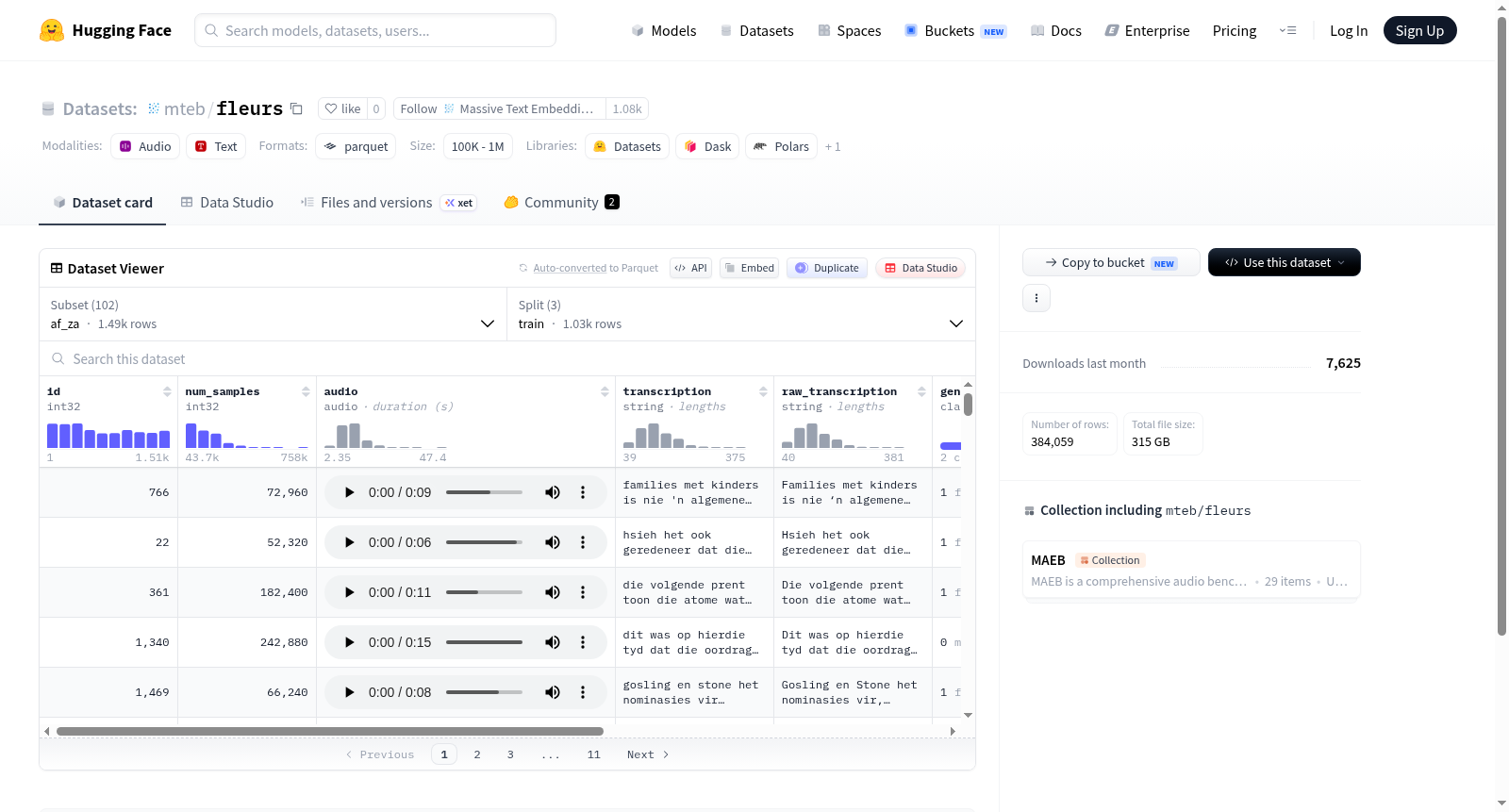Go to page 2 of dataset rows
Viewport: 1509px width, 812px height.
click(x=477, y=754)
